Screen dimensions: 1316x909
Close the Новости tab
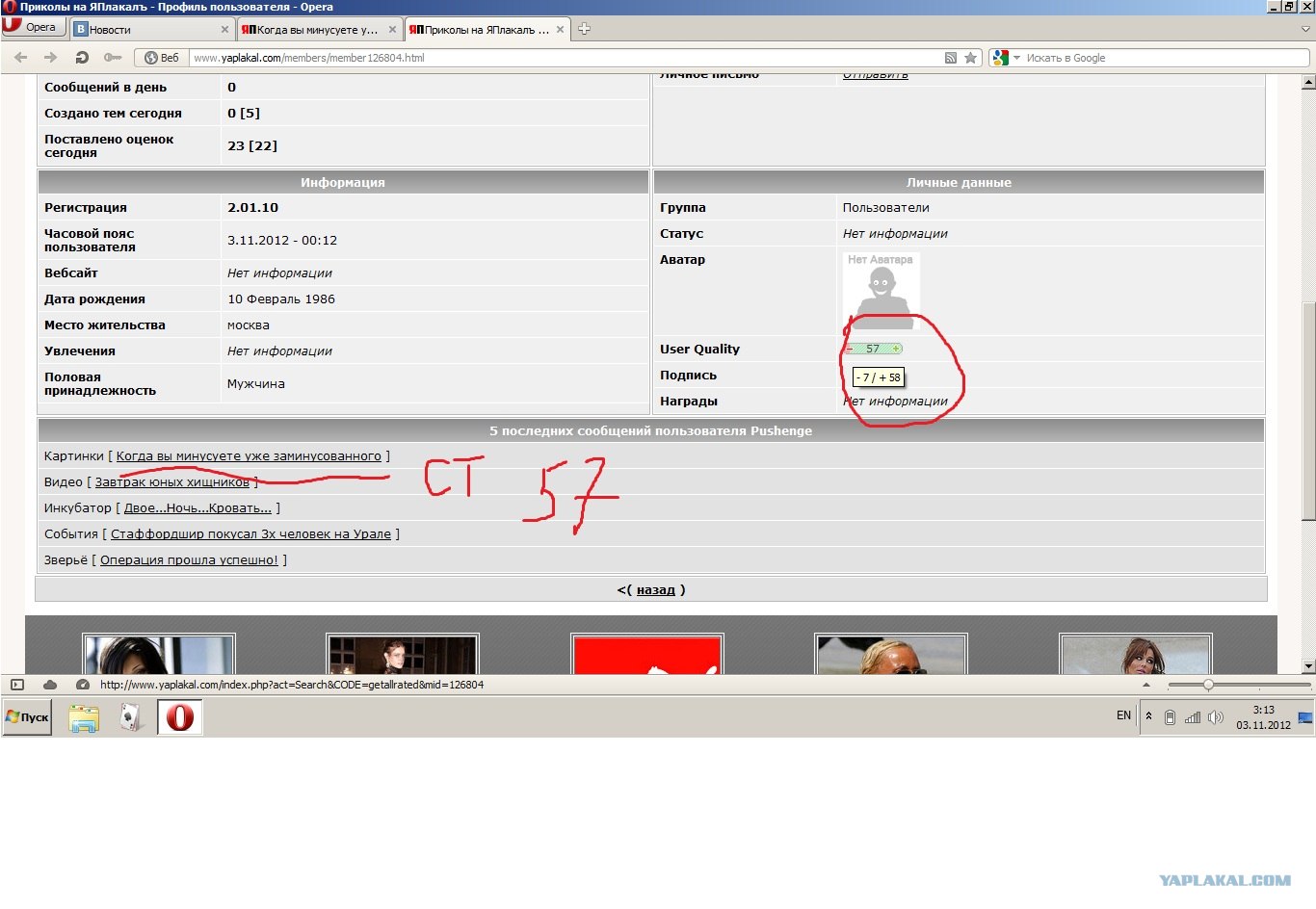(224, 30)
